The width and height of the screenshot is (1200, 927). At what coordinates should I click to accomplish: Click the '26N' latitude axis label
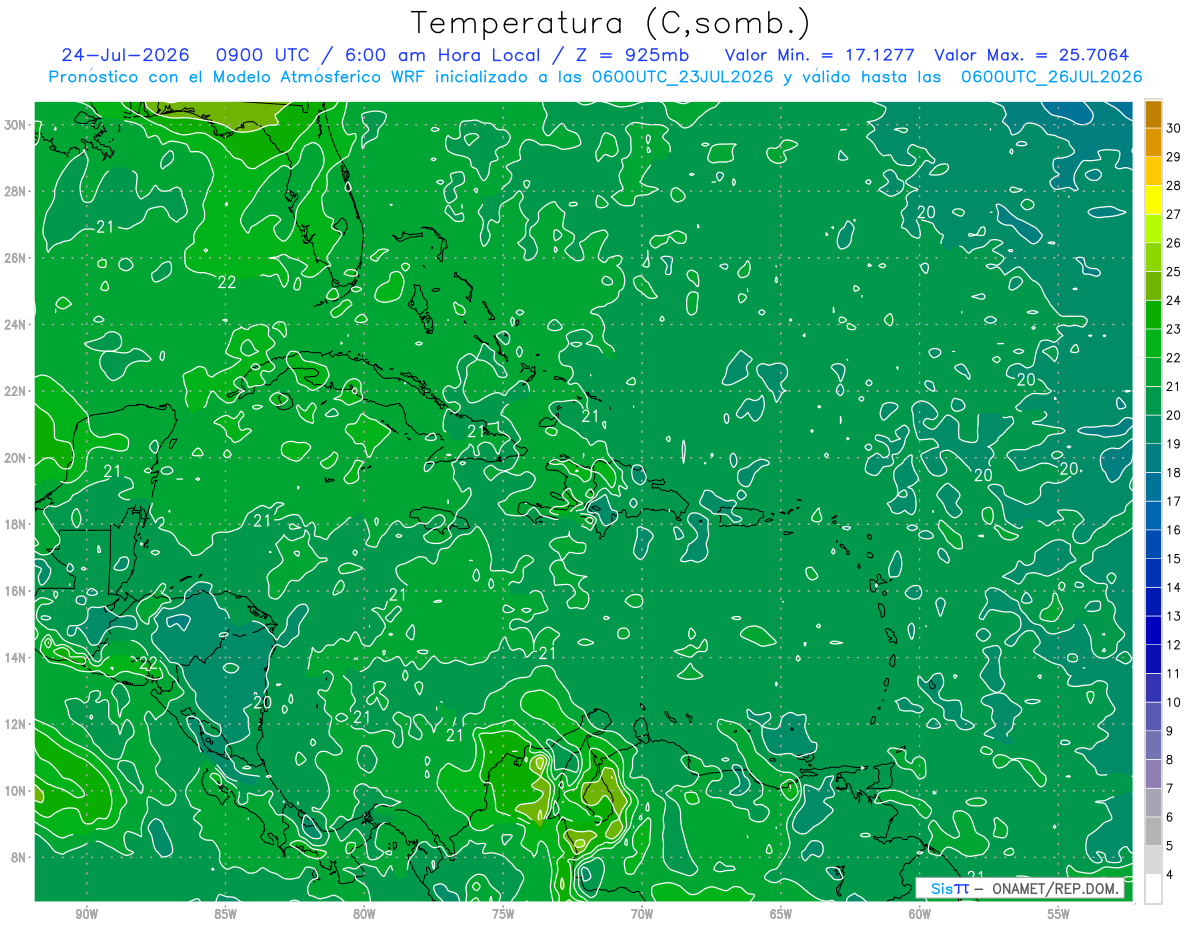[16, 257]
